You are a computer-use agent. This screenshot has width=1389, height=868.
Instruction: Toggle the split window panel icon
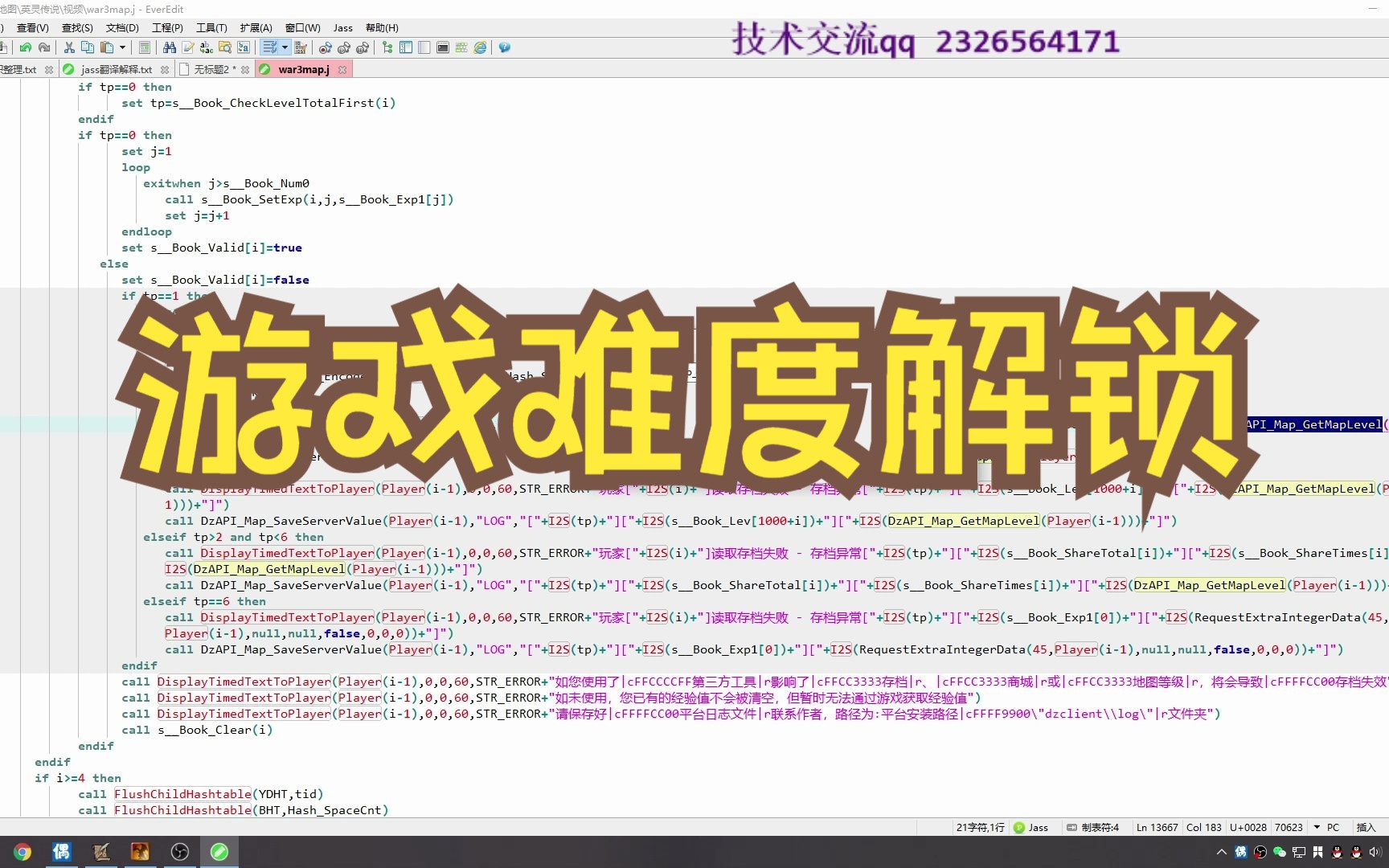(x=424, y=47)
